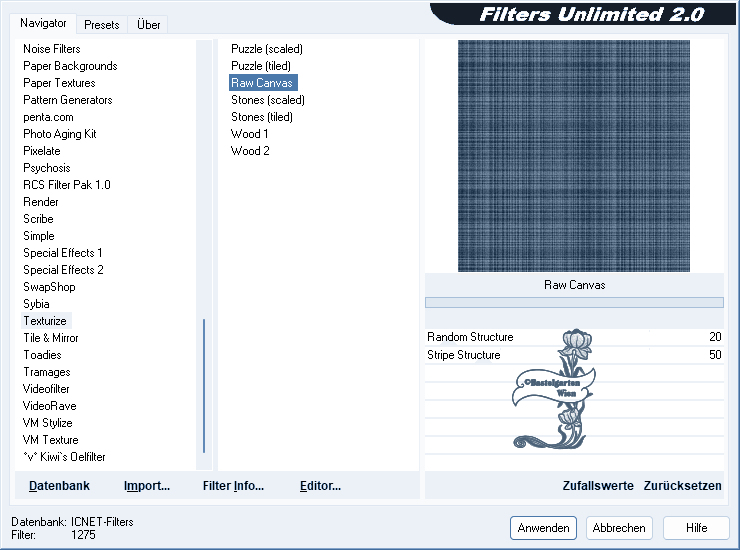Image resolution: width=740 pixels, height=550 pixels.
Task: Select Texturize category
Action: (x=45, y=321)
